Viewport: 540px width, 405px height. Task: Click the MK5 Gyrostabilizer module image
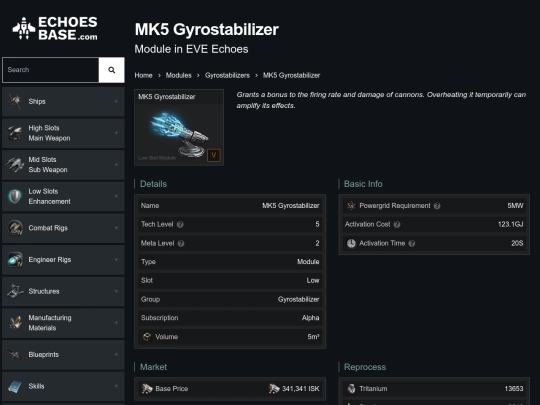pos(179,134)
